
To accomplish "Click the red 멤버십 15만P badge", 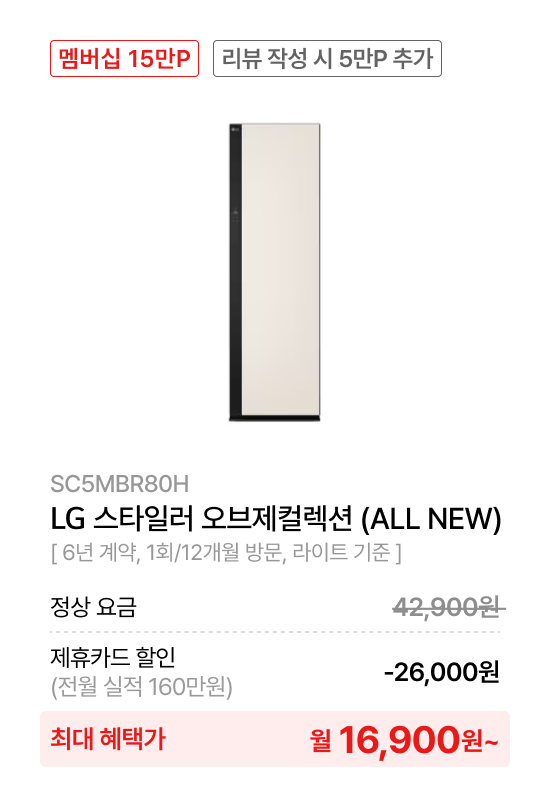I will [x=124, y=59].
